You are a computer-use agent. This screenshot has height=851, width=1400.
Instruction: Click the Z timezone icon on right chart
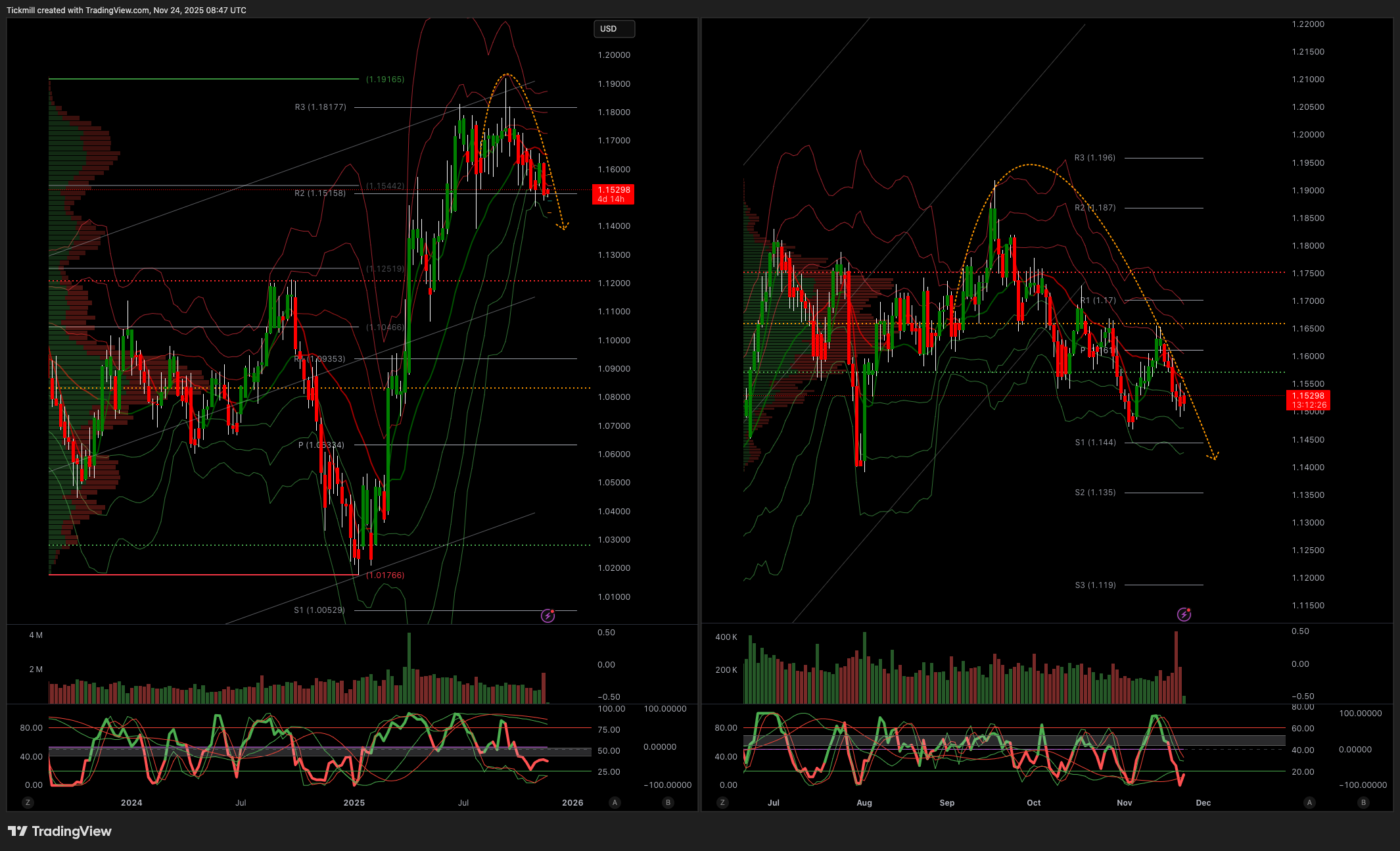coord(722,802)
